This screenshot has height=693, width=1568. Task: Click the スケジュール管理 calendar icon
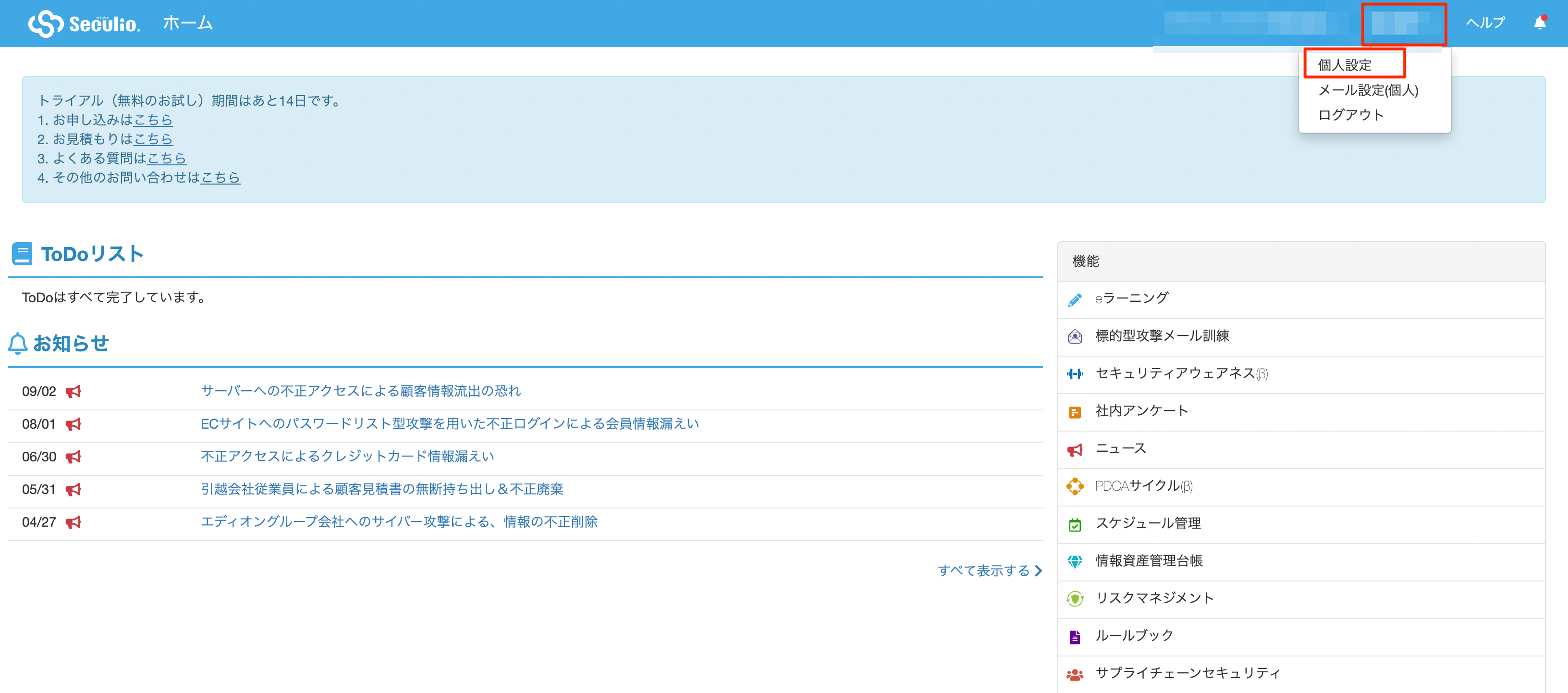1074,524
